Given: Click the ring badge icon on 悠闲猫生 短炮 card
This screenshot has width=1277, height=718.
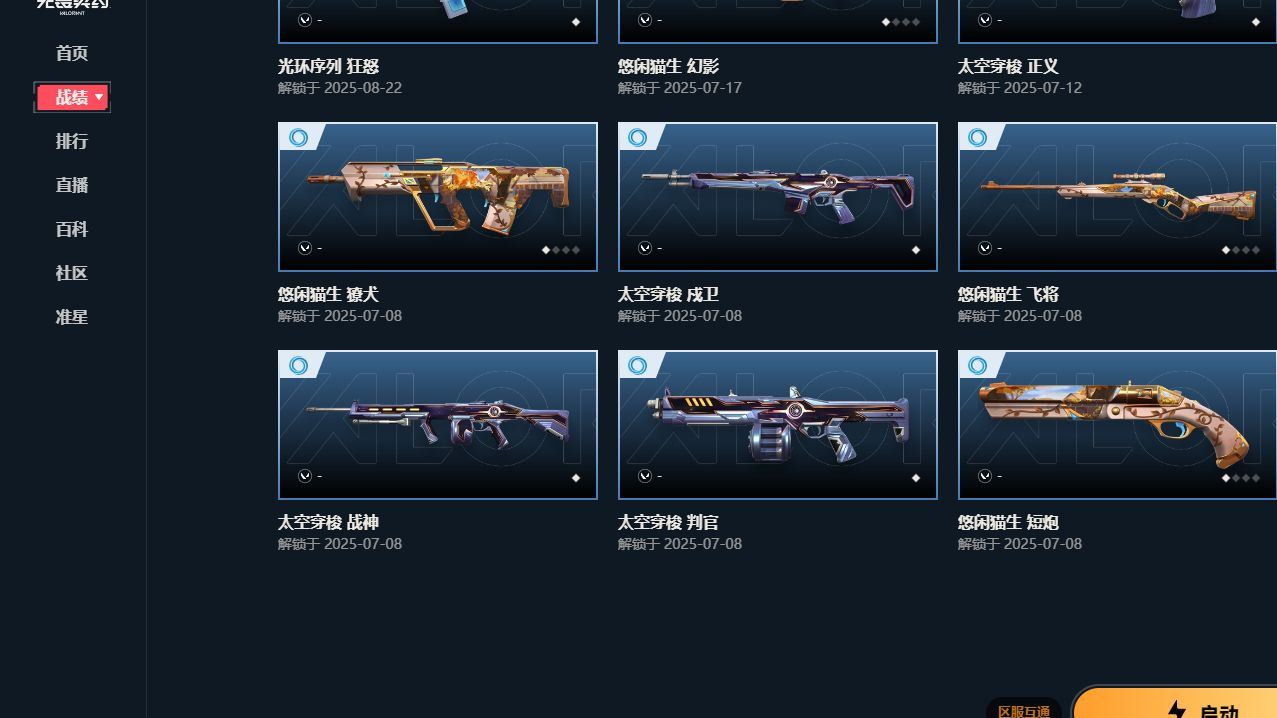Looking at the screenshot, I should (978, 366).
